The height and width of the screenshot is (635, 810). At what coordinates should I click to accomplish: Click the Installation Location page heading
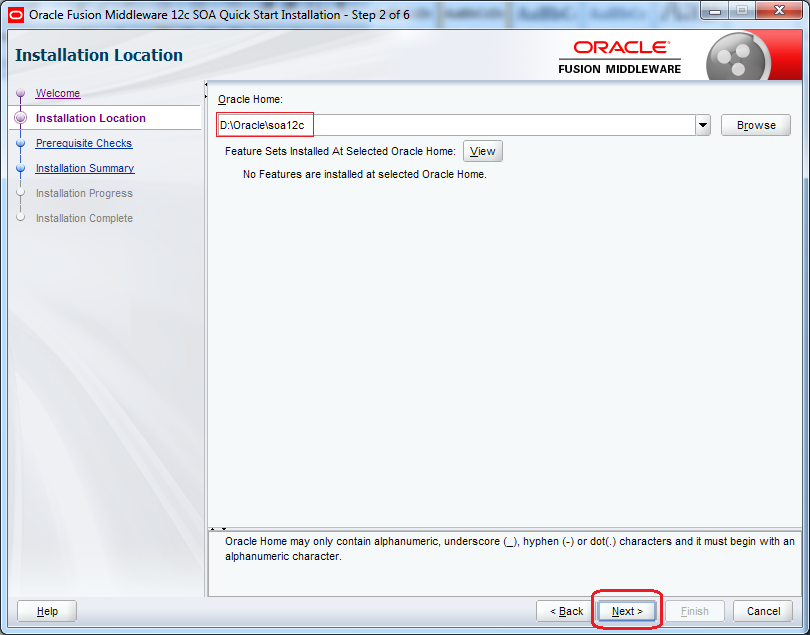click(x=99, y=55)
